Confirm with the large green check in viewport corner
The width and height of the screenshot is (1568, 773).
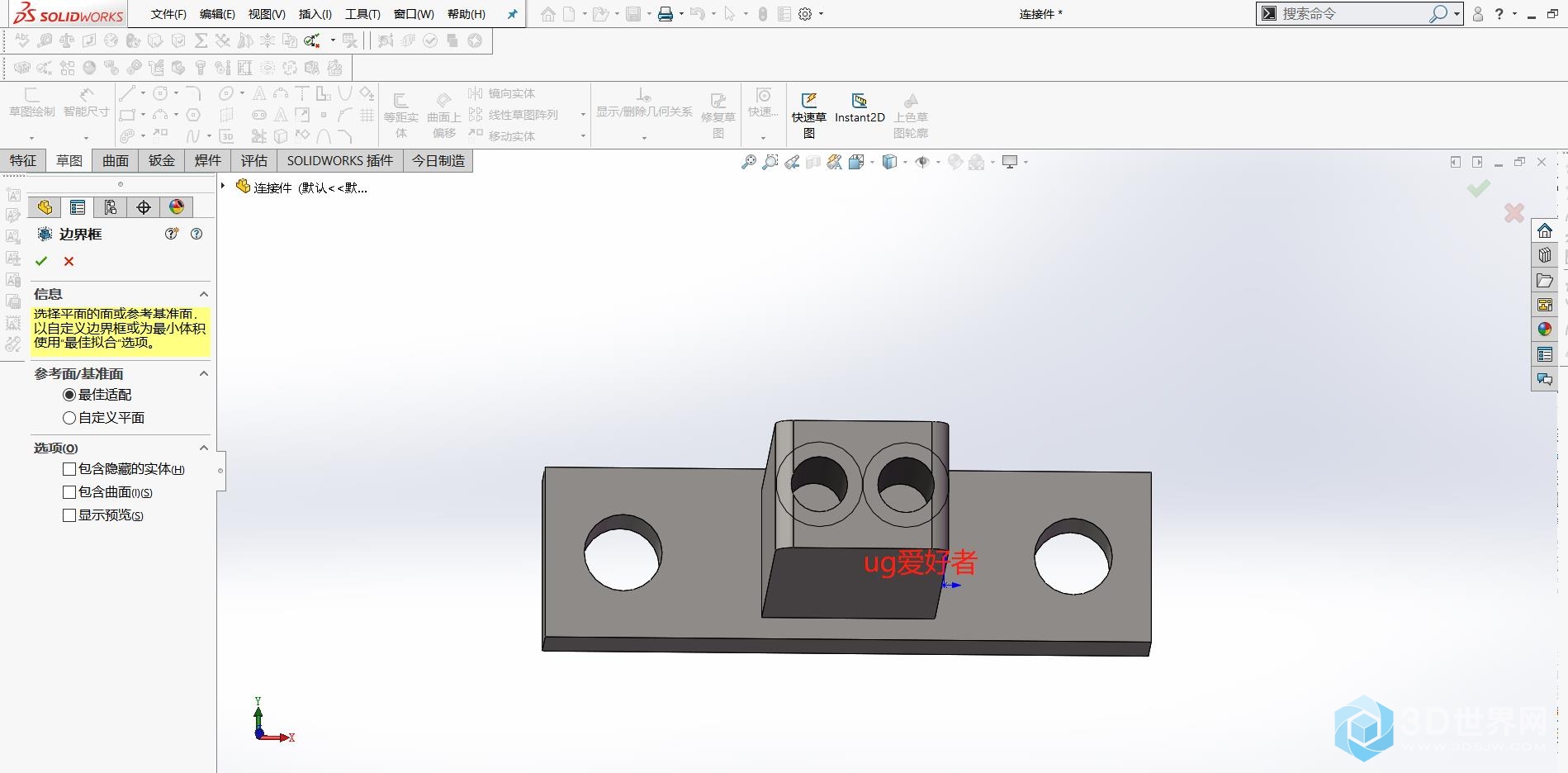[1479, 188]
